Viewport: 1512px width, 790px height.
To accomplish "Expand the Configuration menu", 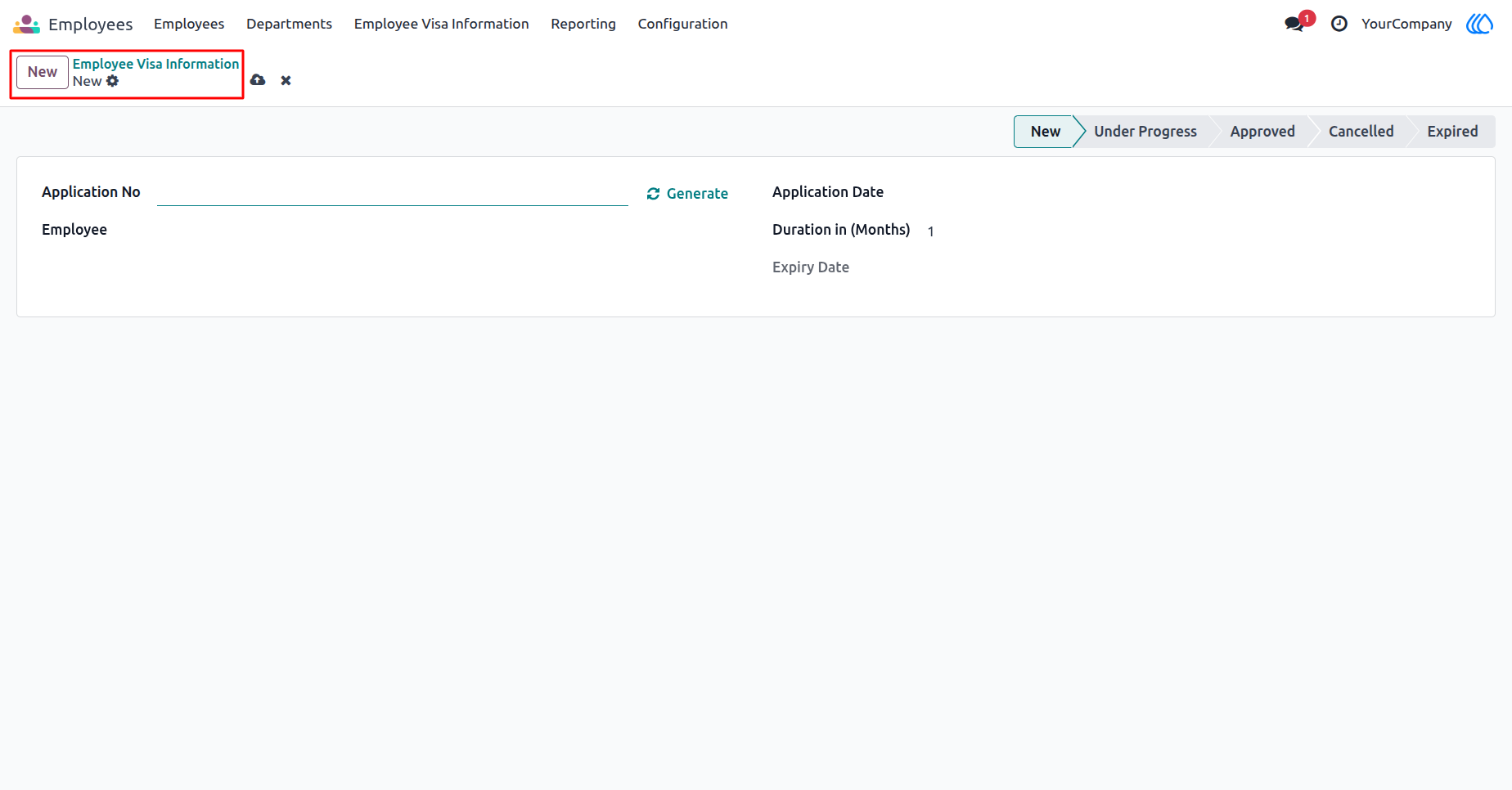I will point(682,24).
